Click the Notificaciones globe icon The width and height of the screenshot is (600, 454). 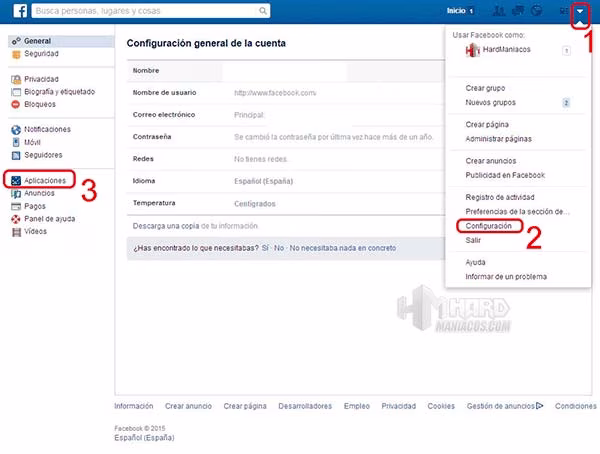point(16,130)
